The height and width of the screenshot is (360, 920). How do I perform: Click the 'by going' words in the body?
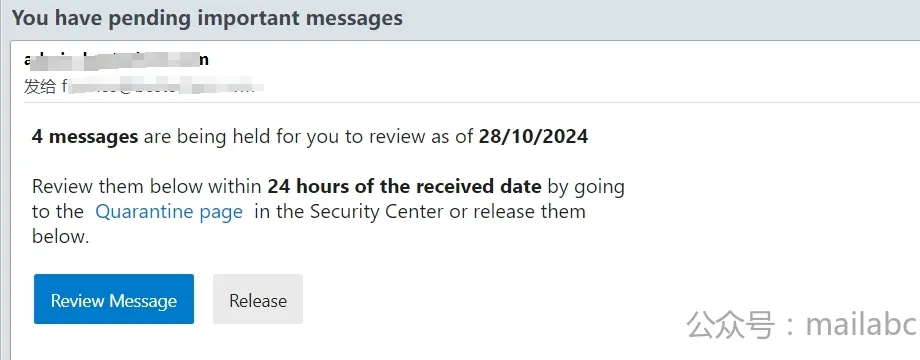click(x=586, y=186)
